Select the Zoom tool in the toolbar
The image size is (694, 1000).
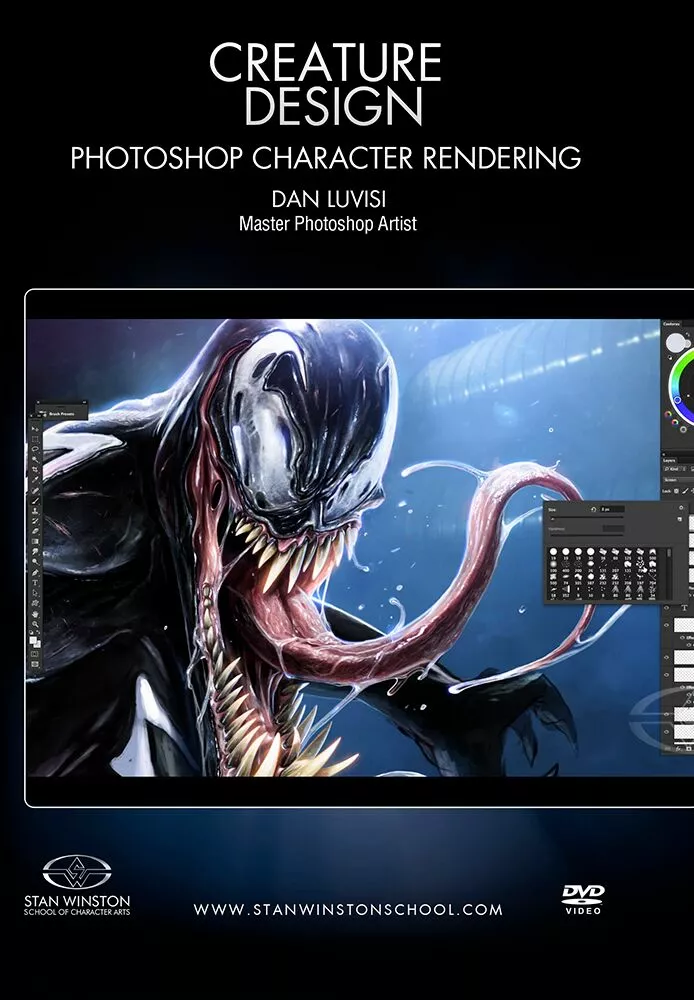point(35,624)
